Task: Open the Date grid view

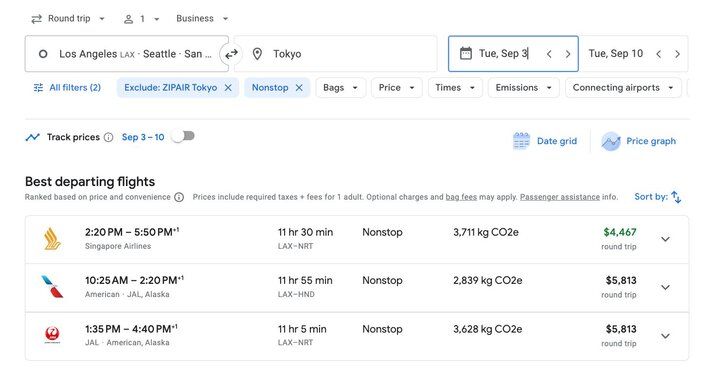Action: pos(545,141)
